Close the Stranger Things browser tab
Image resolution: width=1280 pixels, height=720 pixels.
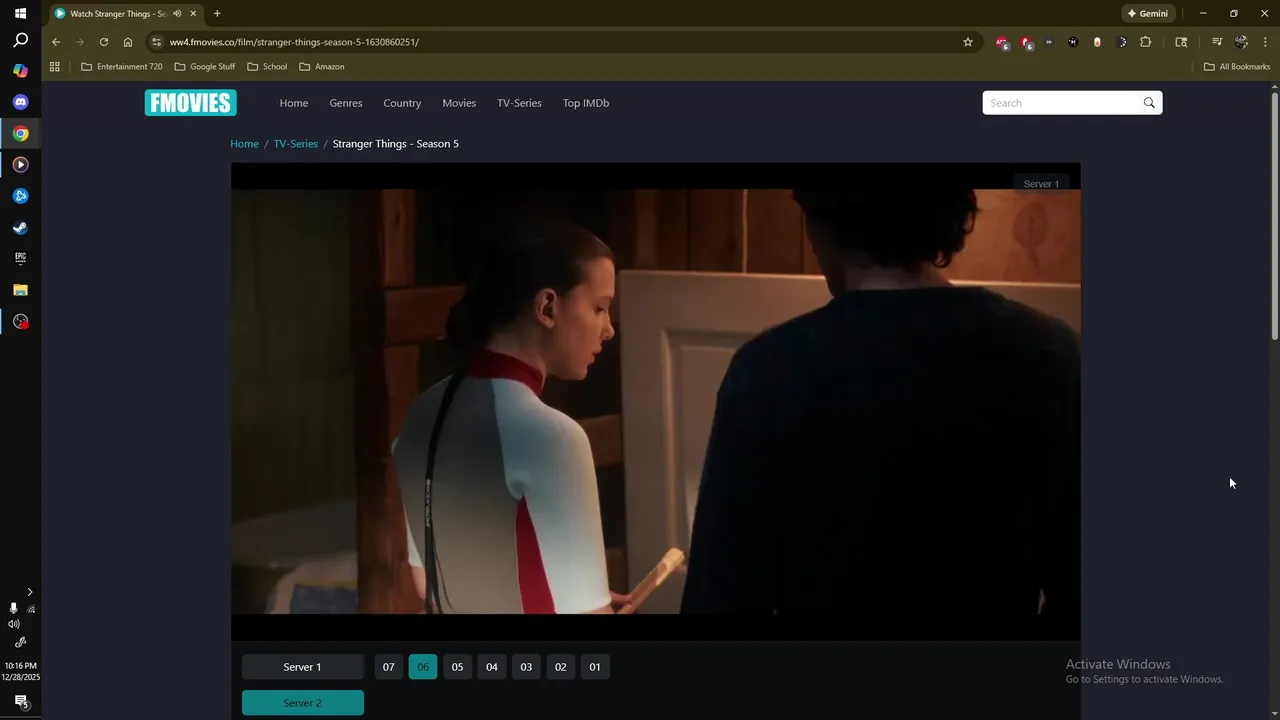[193, 14]
